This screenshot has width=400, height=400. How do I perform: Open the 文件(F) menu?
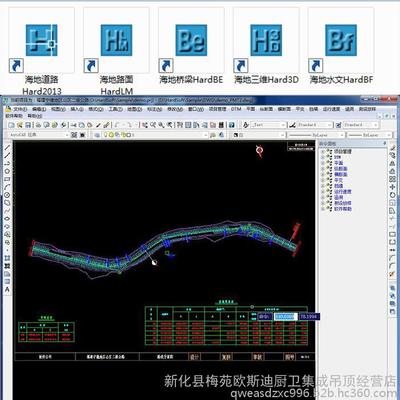pos(20,109)
